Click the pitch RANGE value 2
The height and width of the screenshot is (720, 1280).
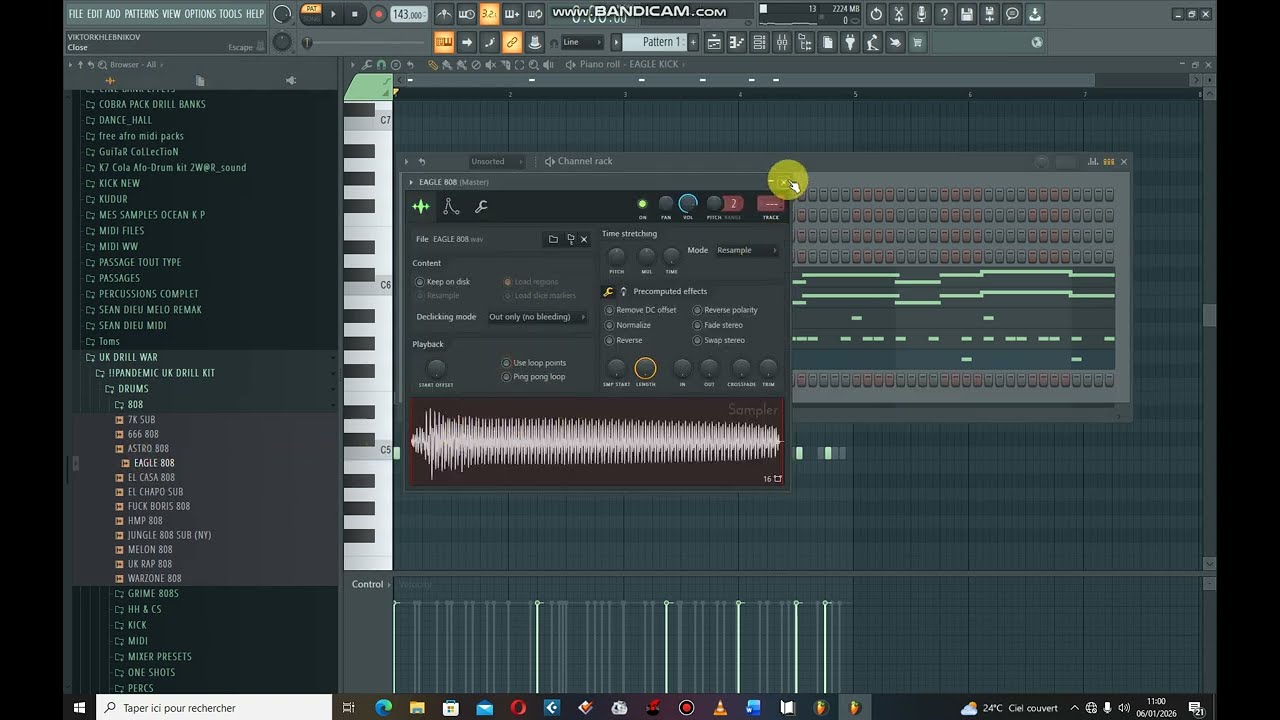[733, 204]
